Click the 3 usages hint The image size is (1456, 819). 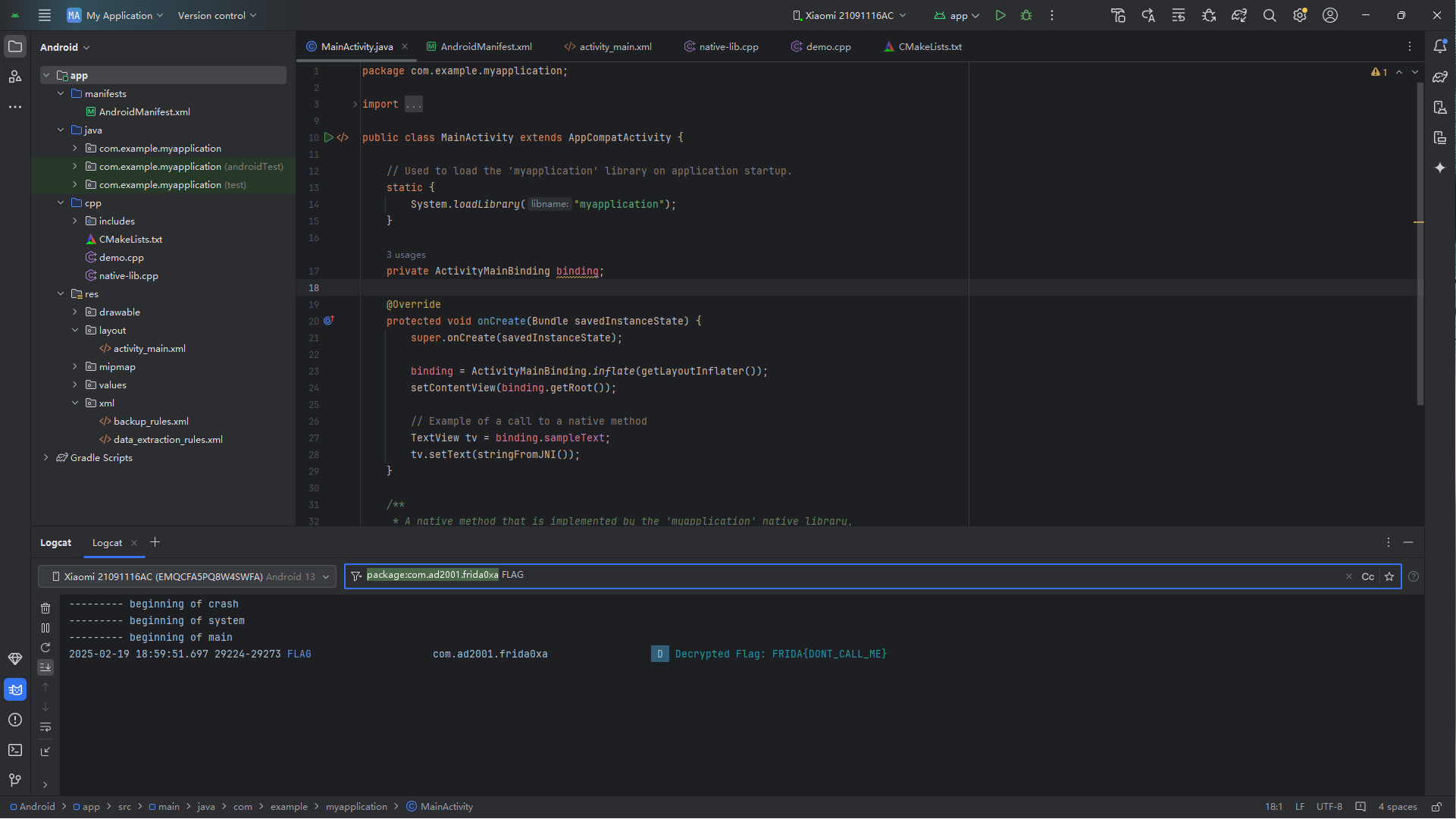406,255
